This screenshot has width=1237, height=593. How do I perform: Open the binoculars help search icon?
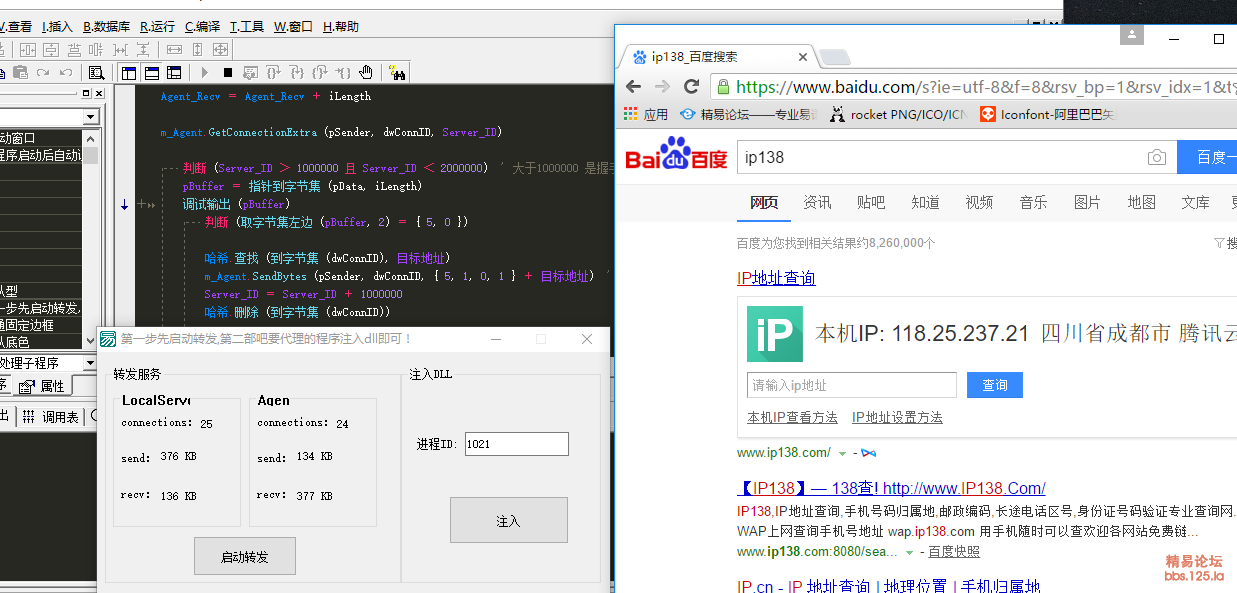pyautogui.click(x=397, y=73)
